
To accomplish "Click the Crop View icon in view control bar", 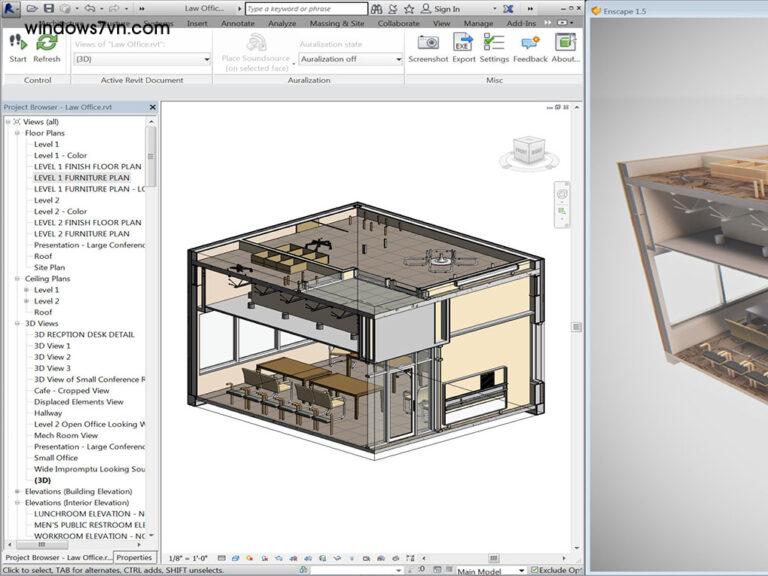I will (x=294, y=558).
